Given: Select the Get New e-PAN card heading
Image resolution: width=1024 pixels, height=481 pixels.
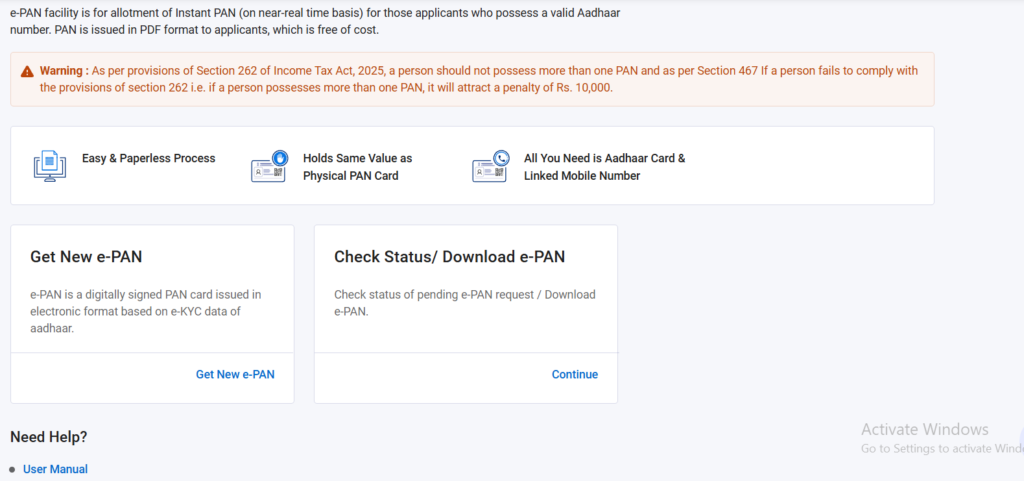Looking at the screenshot, I should point(86,257).
